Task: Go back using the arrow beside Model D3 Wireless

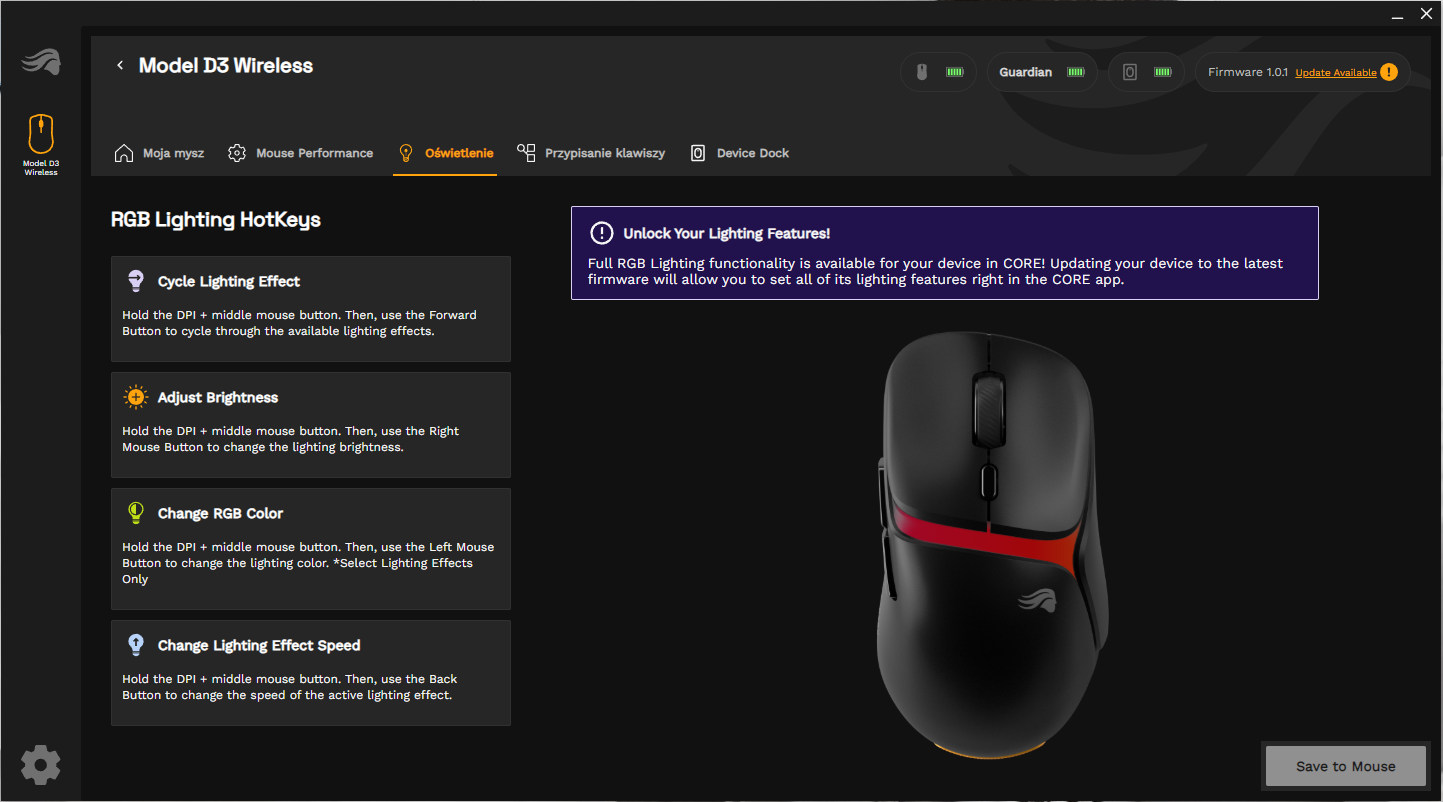Action: (x=120, y=66)
